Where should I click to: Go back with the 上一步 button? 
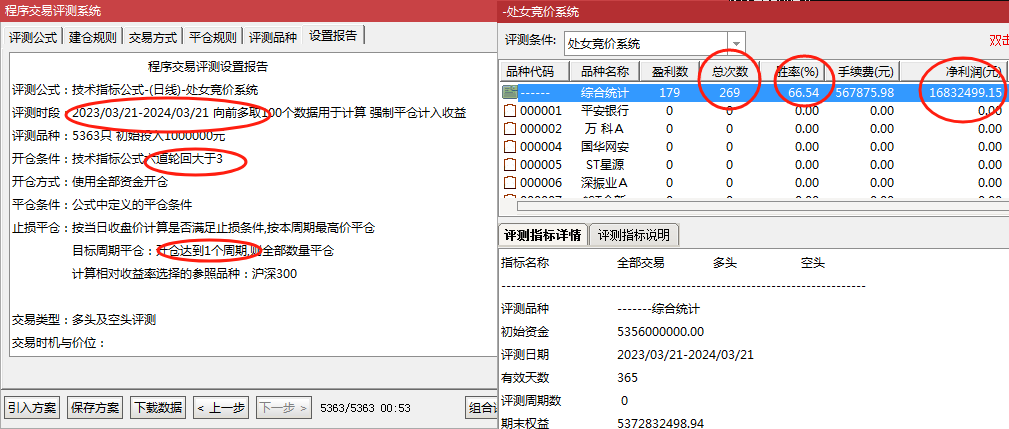pyautogui.click(x=221, y=407)
